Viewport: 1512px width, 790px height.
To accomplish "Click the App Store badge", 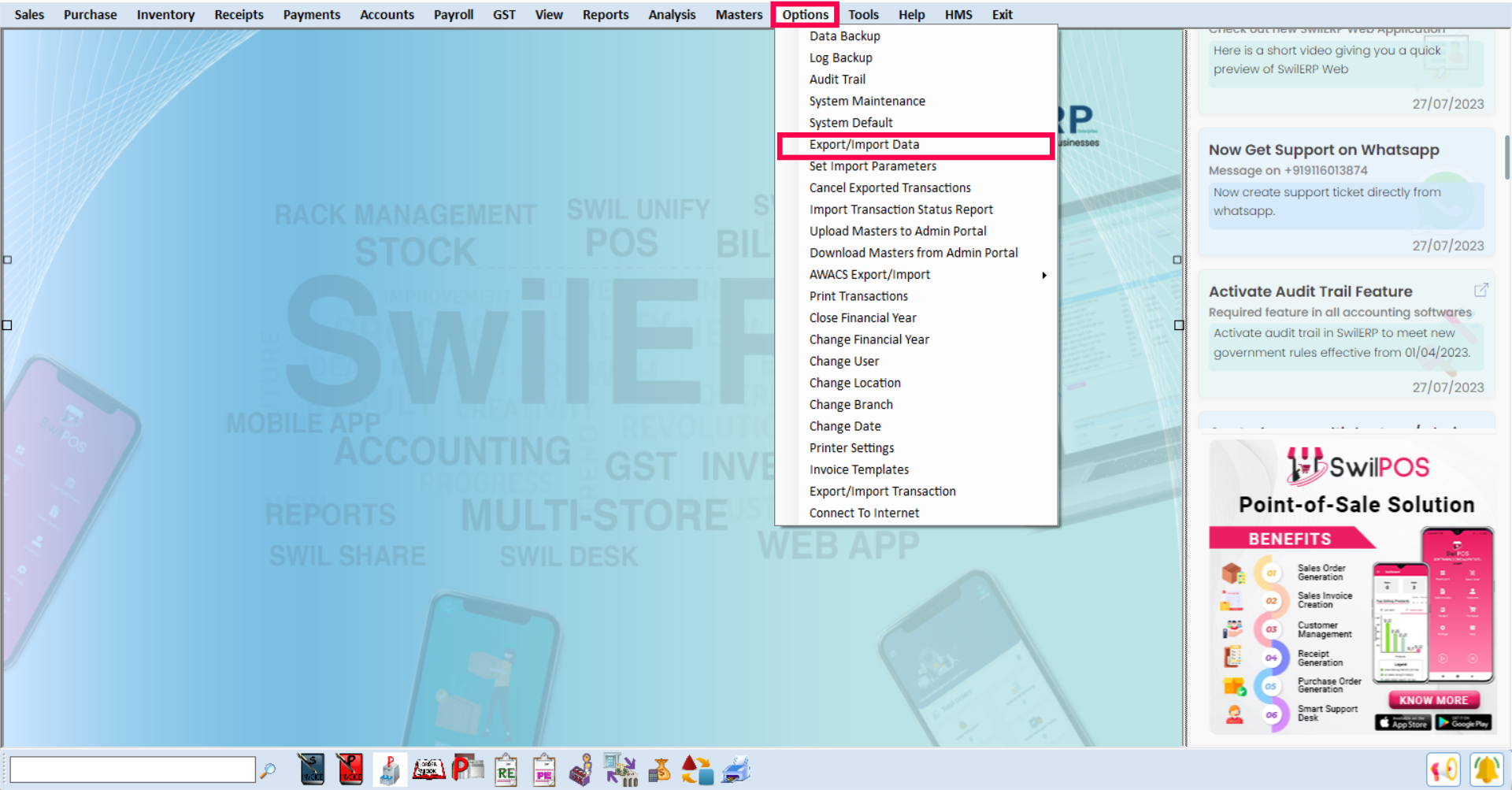I will click(x=1403, y=722).
